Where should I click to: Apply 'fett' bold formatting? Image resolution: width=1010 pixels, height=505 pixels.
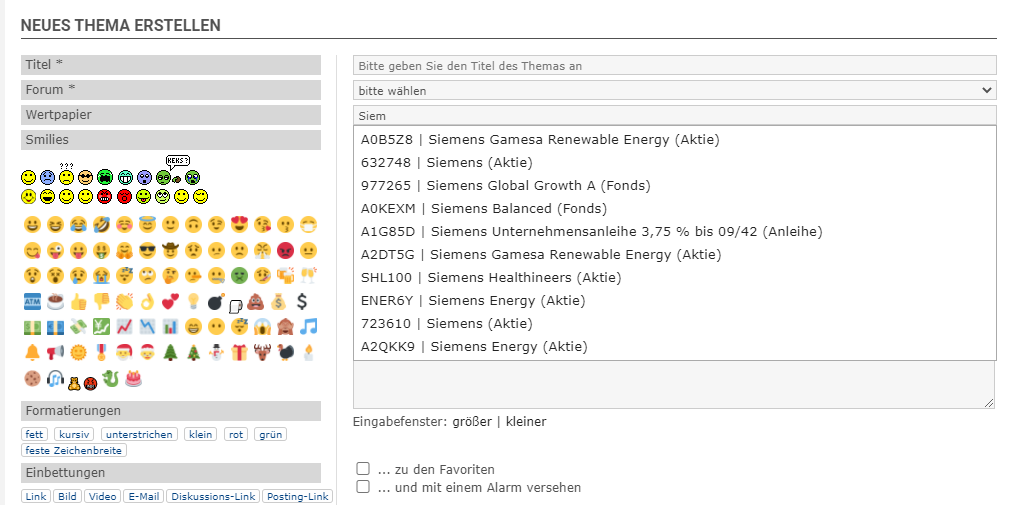[35, 434]
